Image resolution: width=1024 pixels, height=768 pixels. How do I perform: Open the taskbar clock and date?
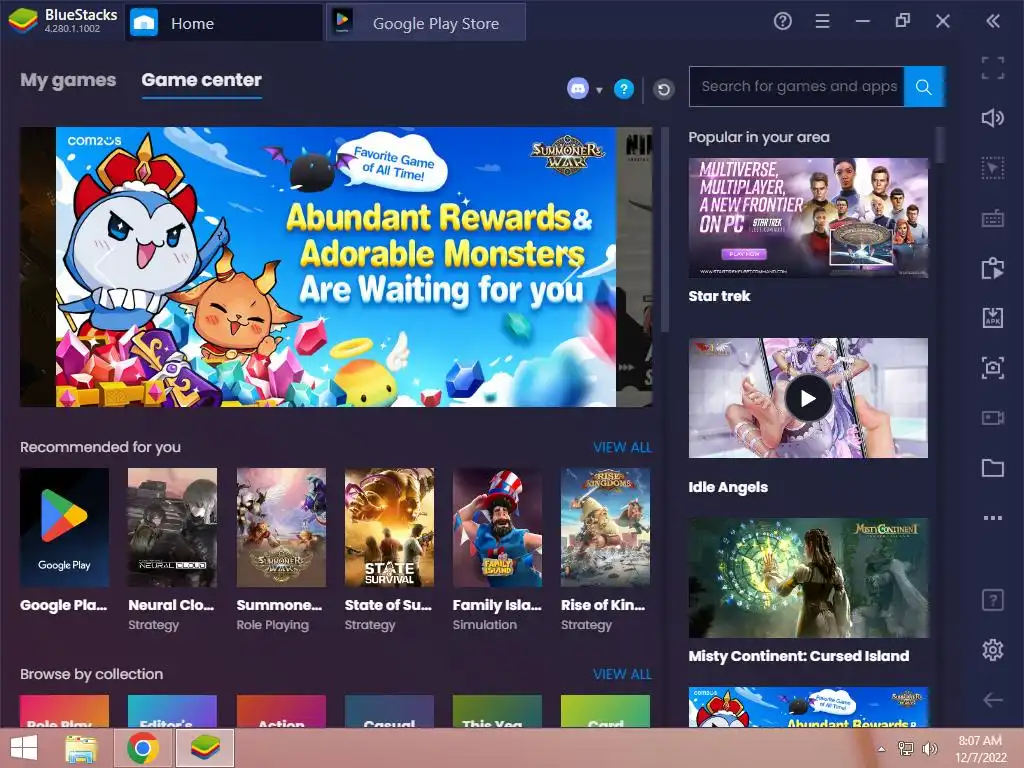pos(980,749)
